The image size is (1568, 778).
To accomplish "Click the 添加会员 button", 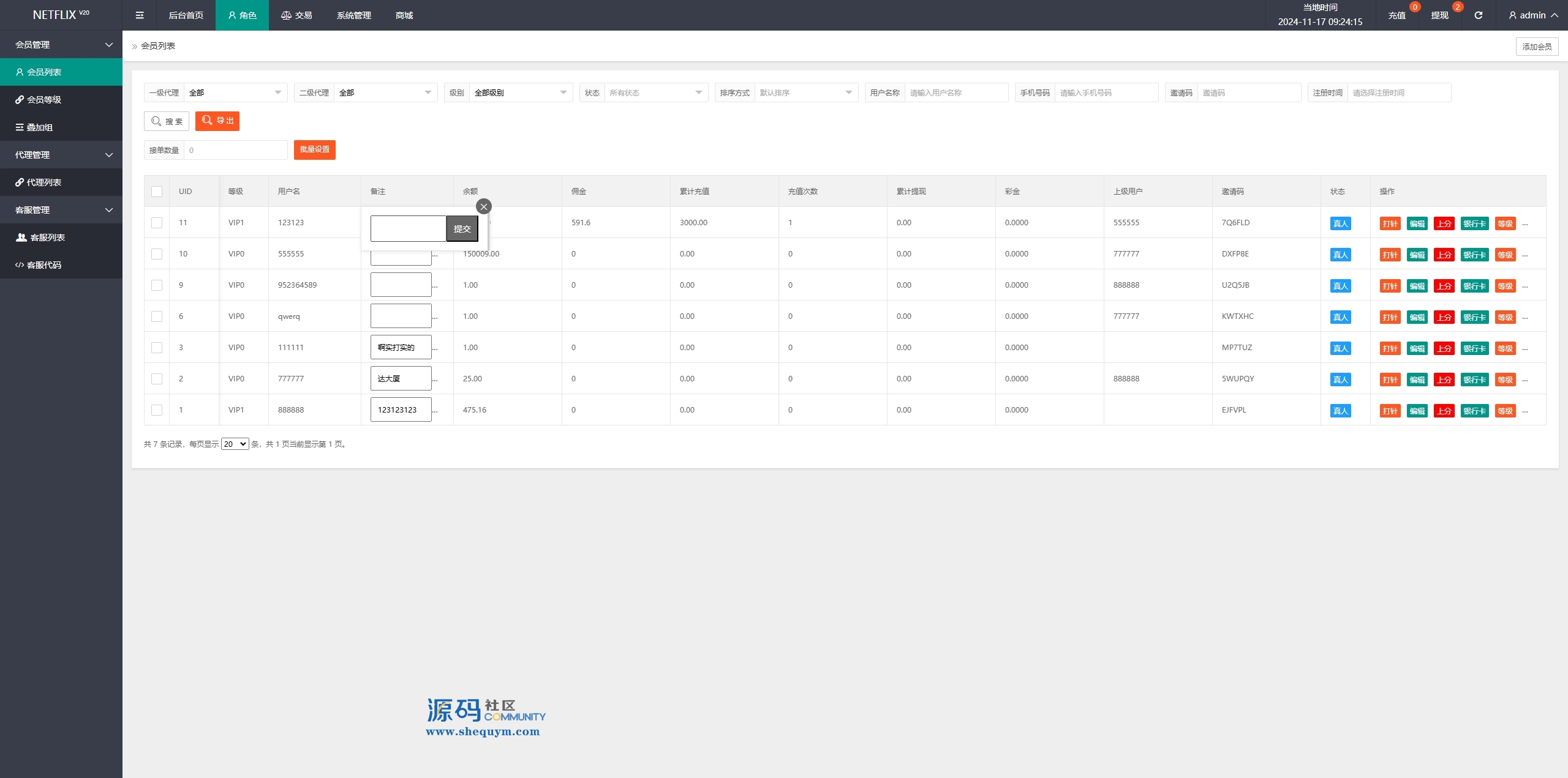I will [1537, 47].
